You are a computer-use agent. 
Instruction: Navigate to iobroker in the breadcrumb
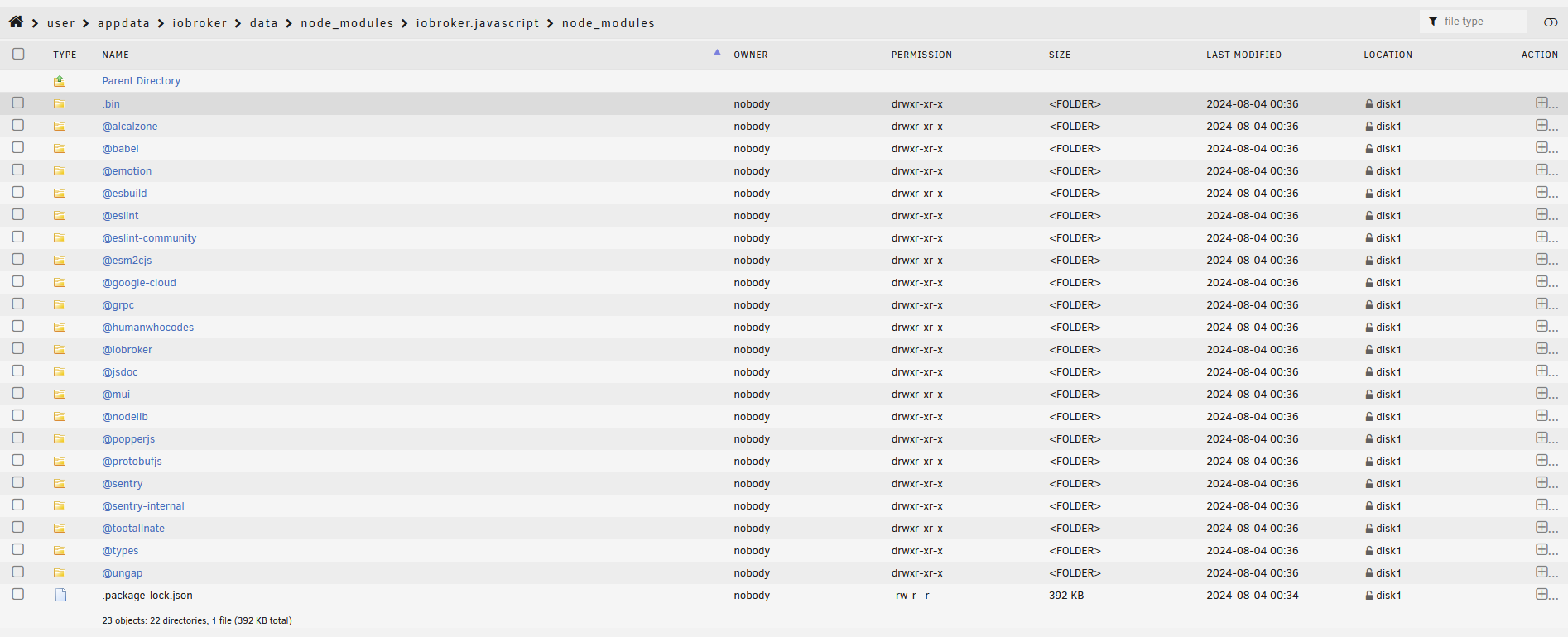200,23
